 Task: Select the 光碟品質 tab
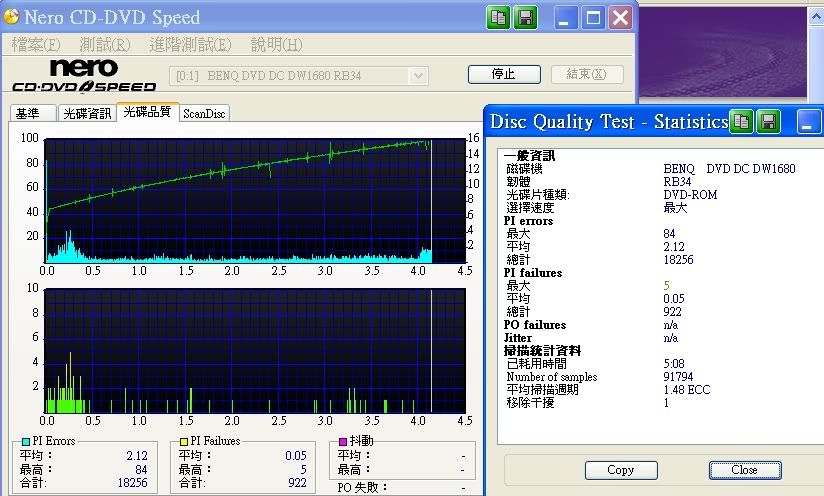point(148,112)
